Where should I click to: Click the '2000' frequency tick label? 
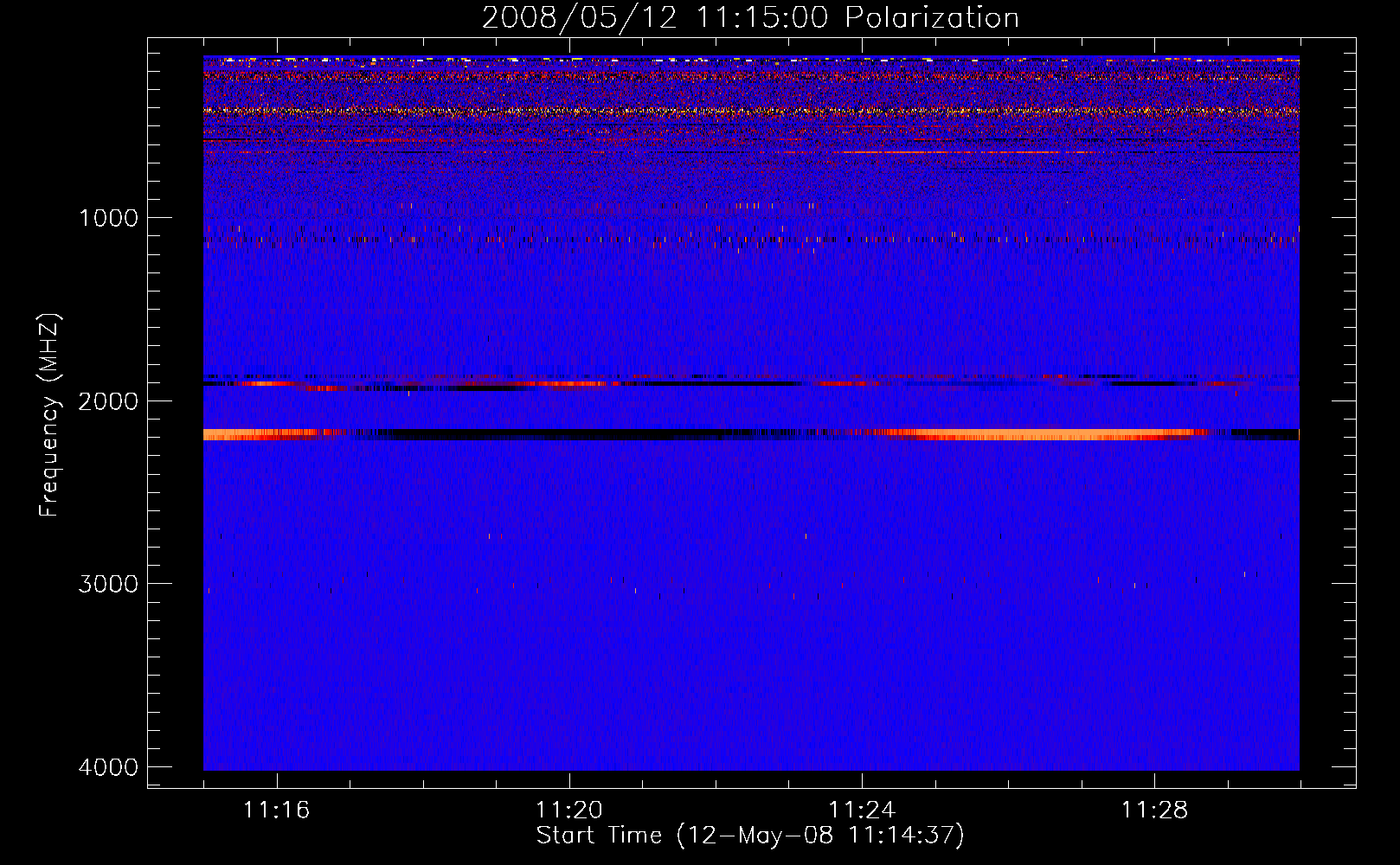coord(108,400)
